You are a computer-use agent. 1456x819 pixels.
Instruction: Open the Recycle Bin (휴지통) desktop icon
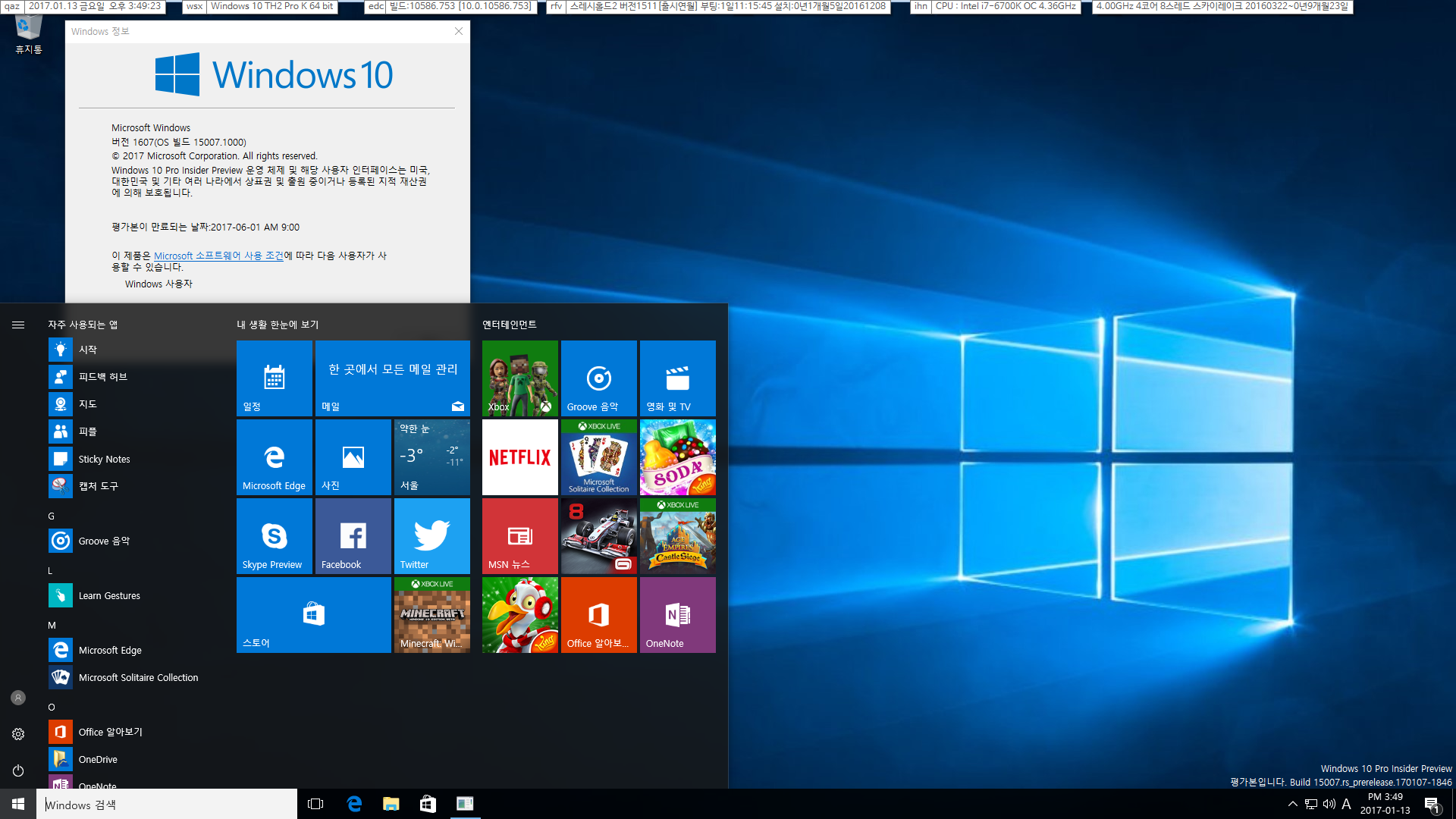click(29, 35)
